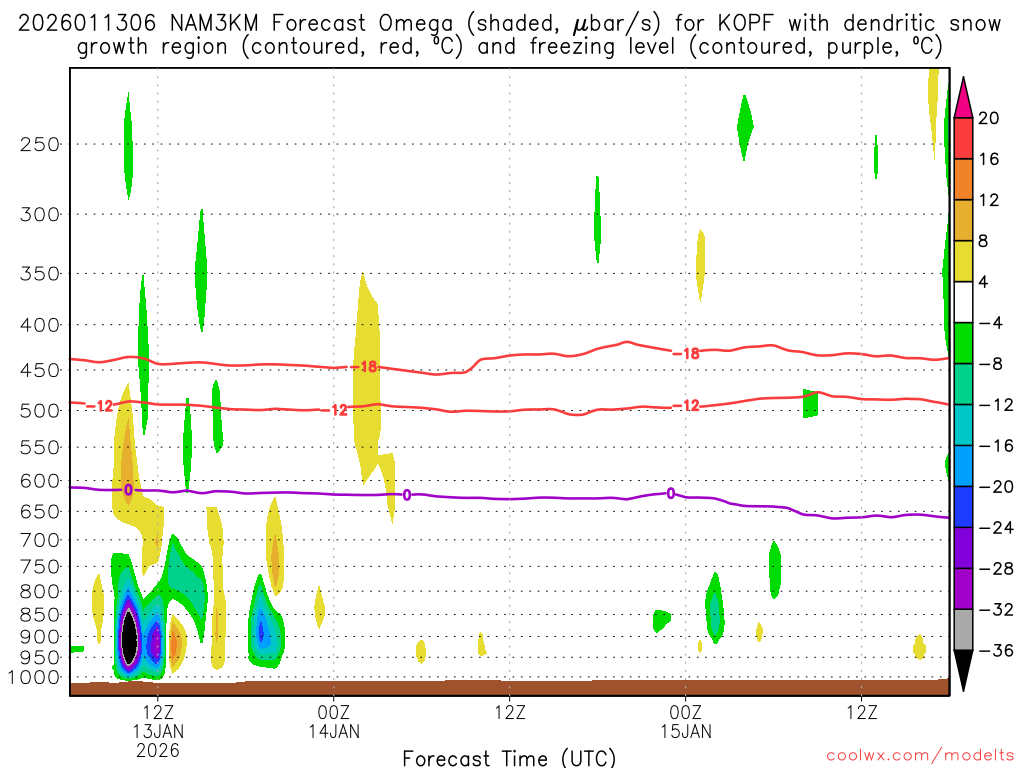Viewport: 1024px width, 768px height.
Task: Click the 13JAN date label
Action: (x=158, y=731)
